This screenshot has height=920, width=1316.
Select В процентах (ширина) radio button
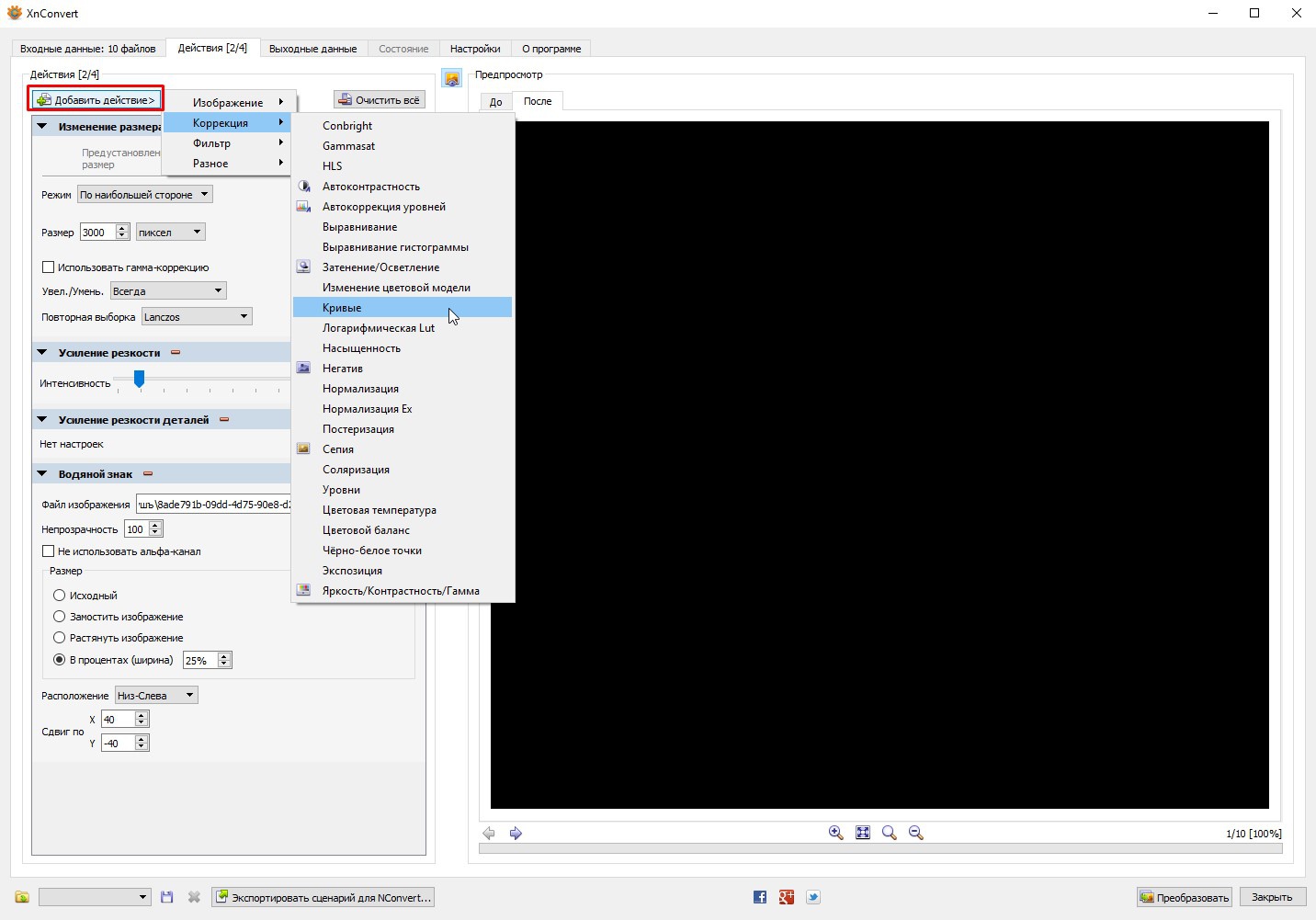click(x=60, y=660)
